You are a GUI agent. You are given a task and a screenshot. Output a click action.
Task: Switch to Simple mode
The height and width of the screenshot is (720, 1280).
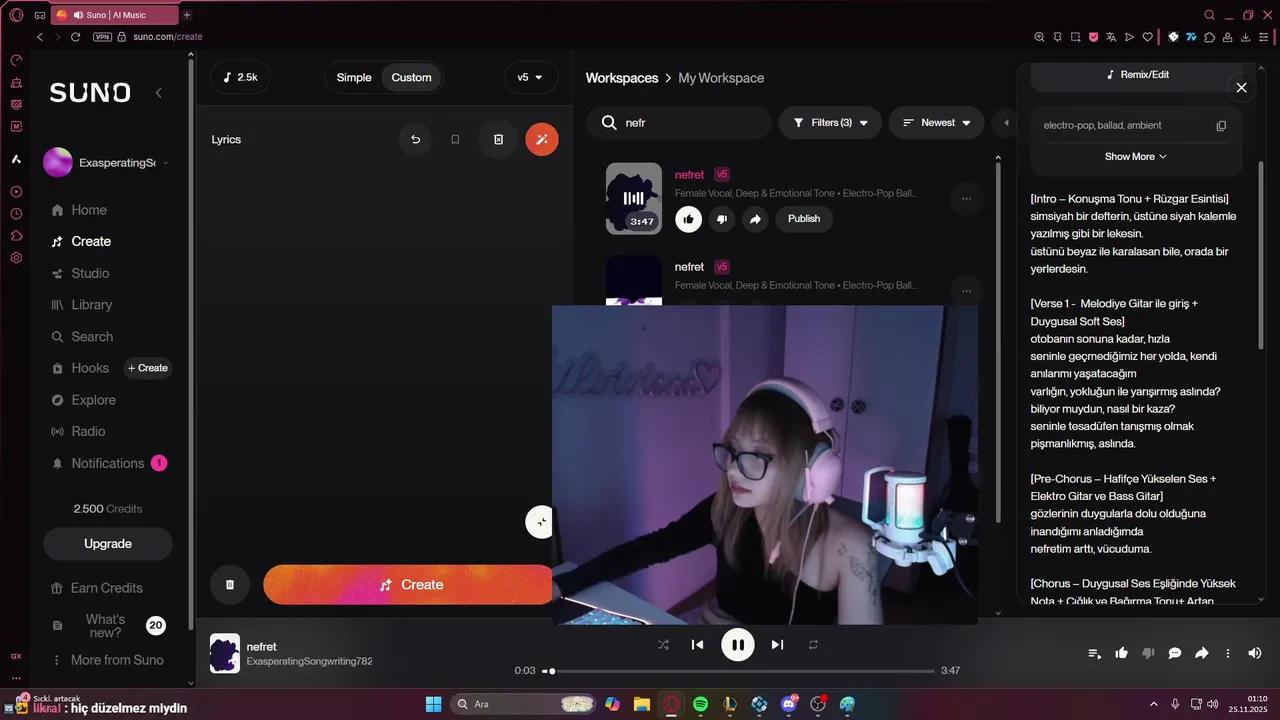[x=354, y=77]
